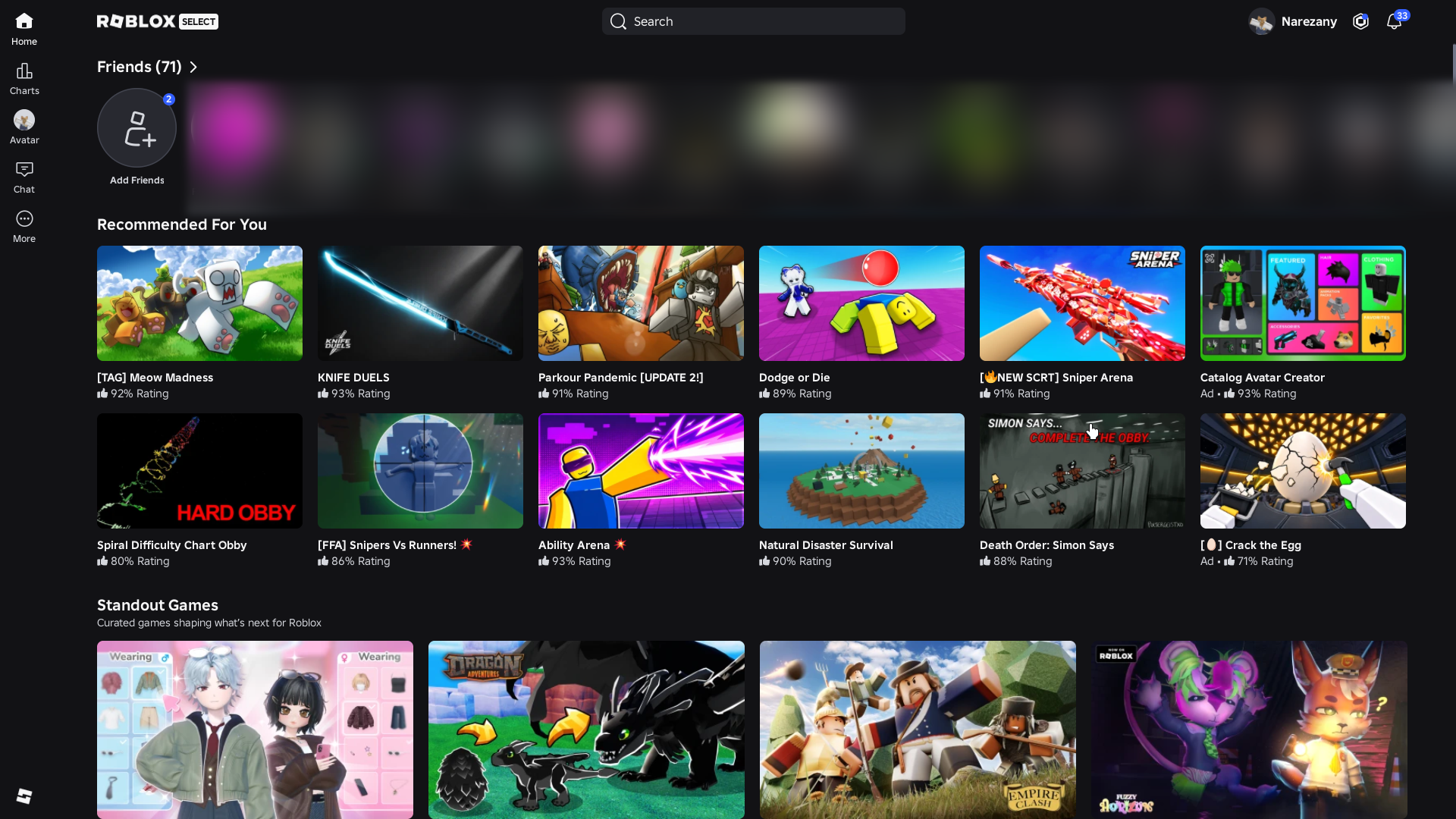Open the Dragon Adventures standout card
This screenshot has width=1456, height=819.
pyautogui.click(x=586, y=730)
